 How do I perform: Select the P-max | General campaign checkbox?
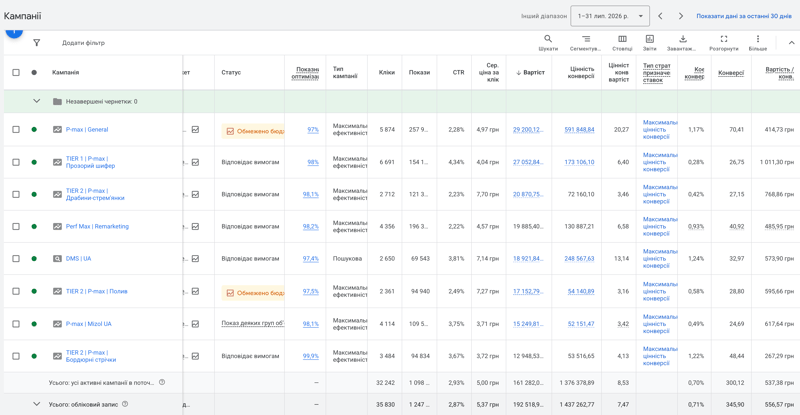point(16,130)
